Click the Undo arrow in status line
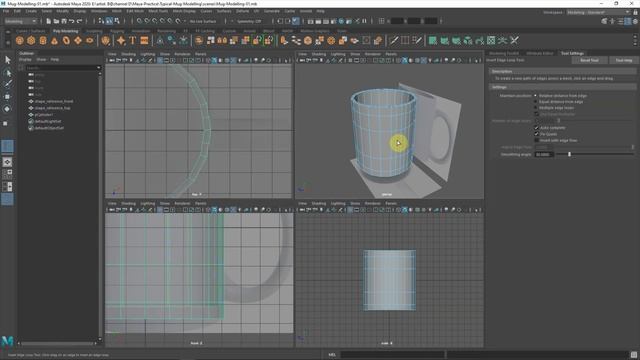The height and width of the screenshot is (360, 640). point(72,21)
